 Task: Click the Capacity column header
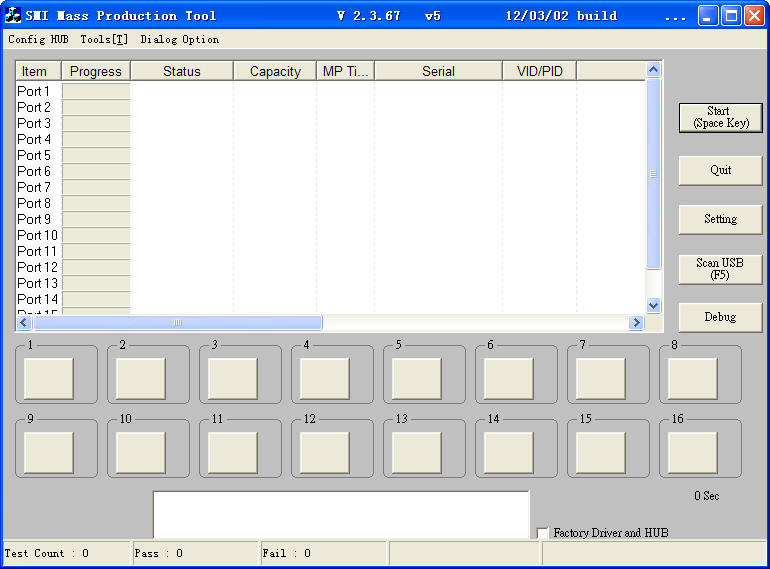coord(275,71)
